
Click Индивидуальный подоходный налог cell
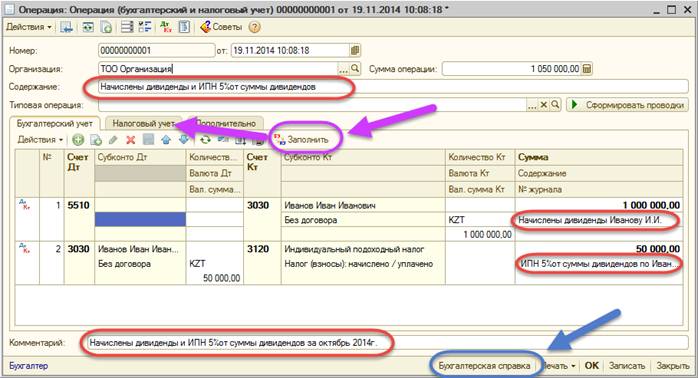(363, 249)
